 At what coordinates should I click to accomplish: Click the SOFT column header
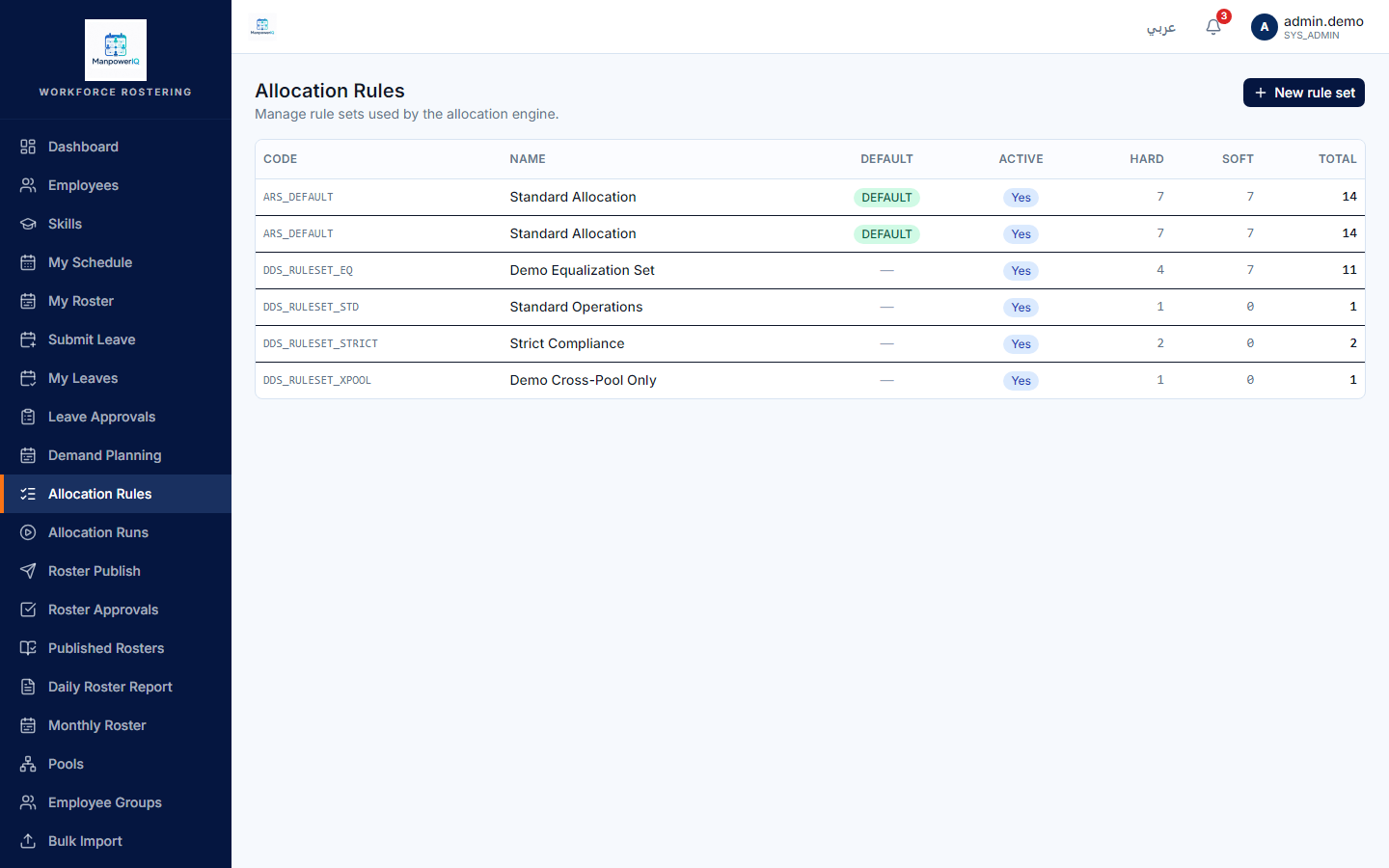1238,159
